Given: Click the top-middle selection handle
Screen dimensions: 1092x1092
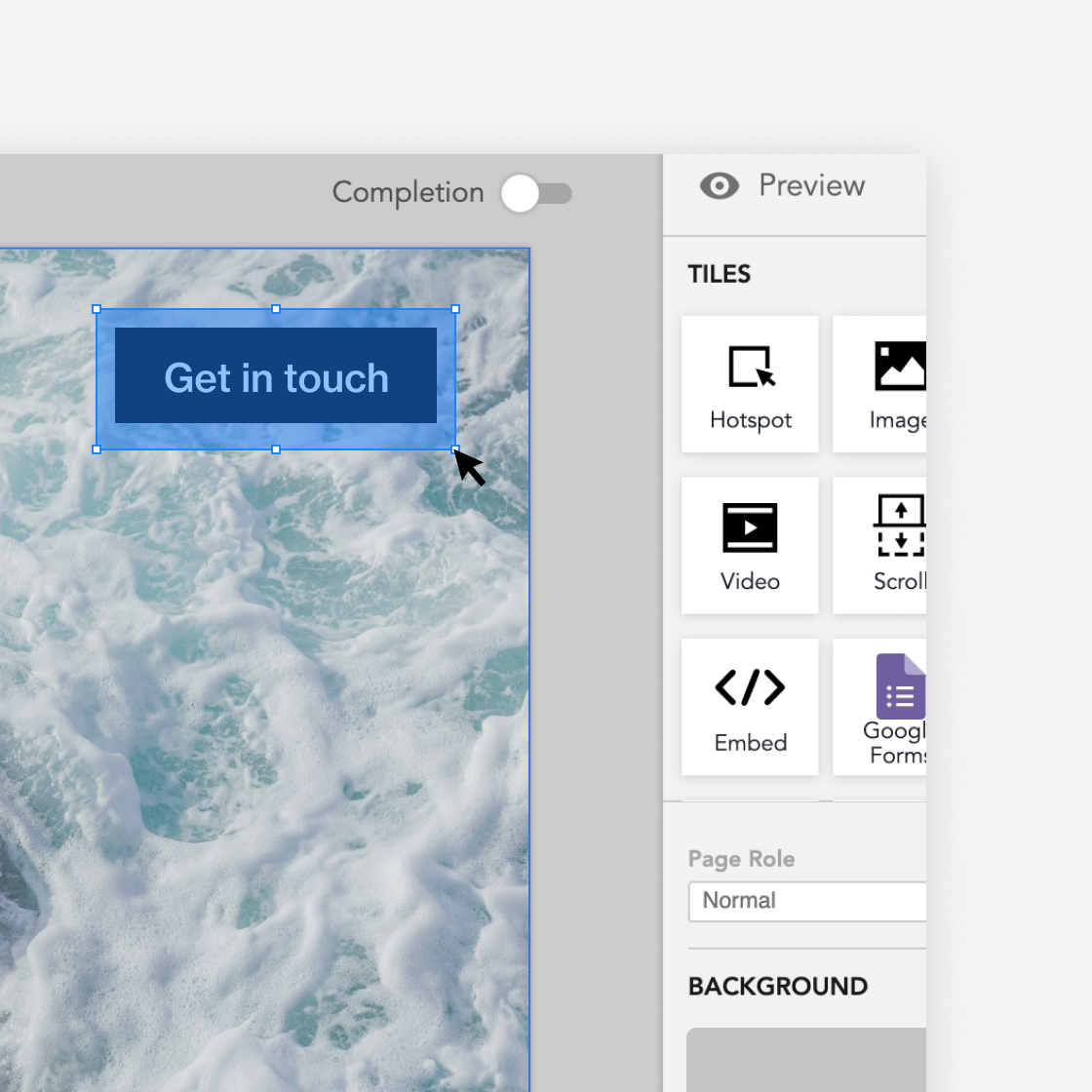Looking at the screenshot, I should pos(276,309).
